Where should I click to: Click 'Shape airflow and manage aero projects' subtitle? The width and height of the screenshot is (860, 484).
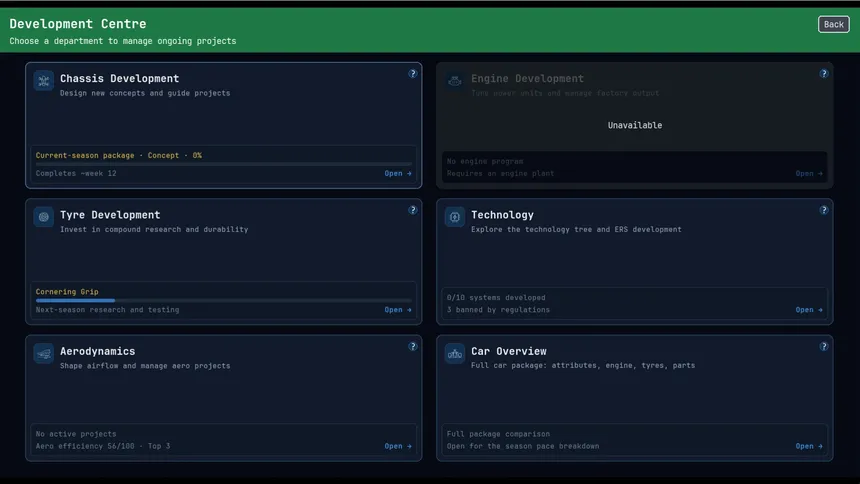(x=145, y=365)
